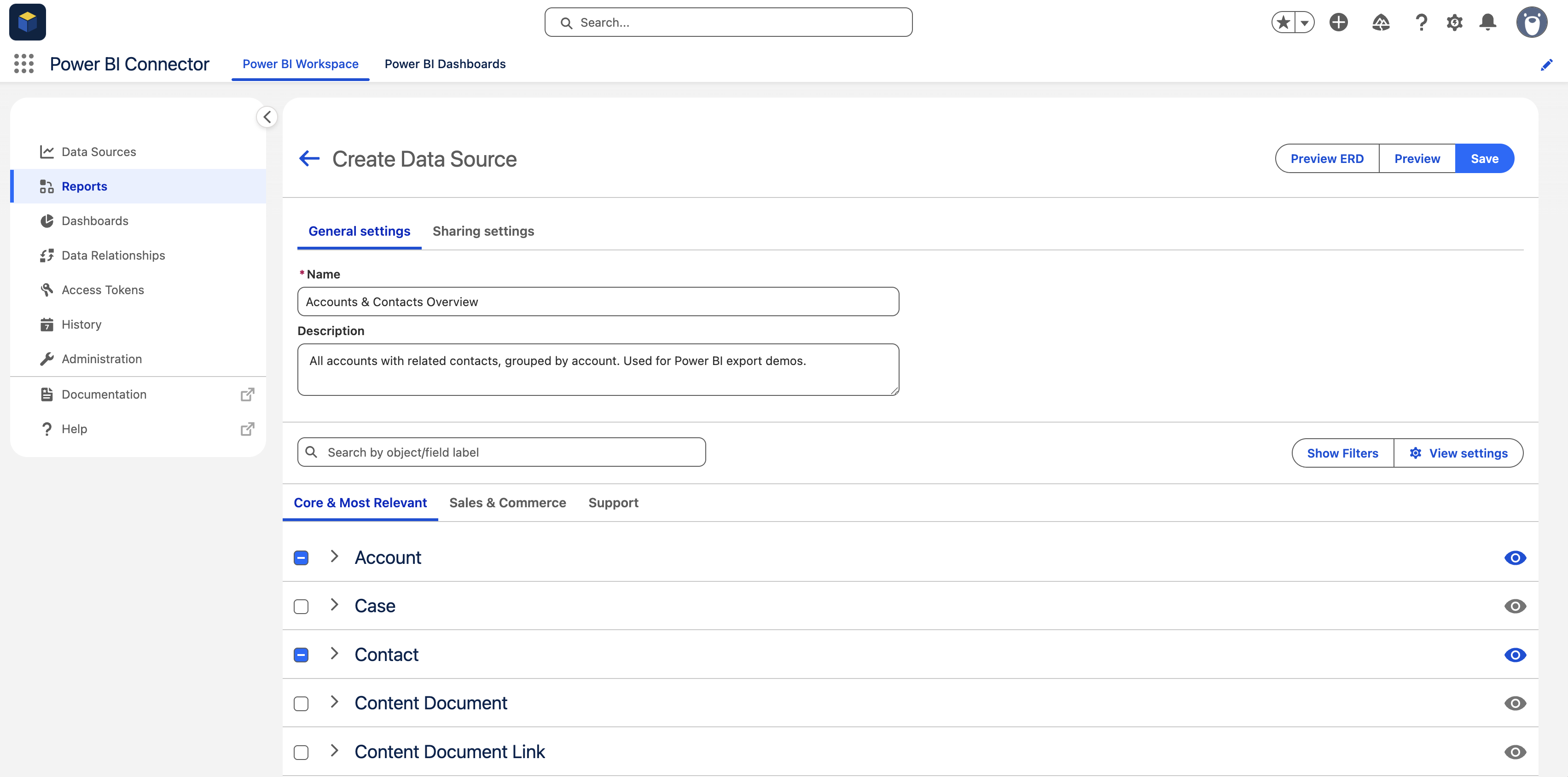This screenshot has width=1568, height=777.
Task: Click the Preview button
Action: pos(1417,159)
